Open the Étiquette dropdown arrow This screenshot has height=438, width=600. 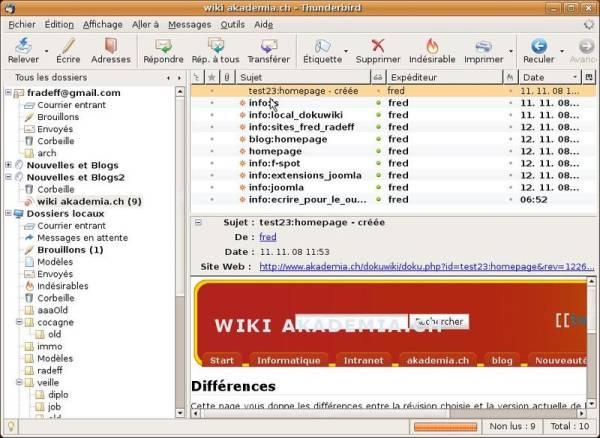[x=346, y=51]
